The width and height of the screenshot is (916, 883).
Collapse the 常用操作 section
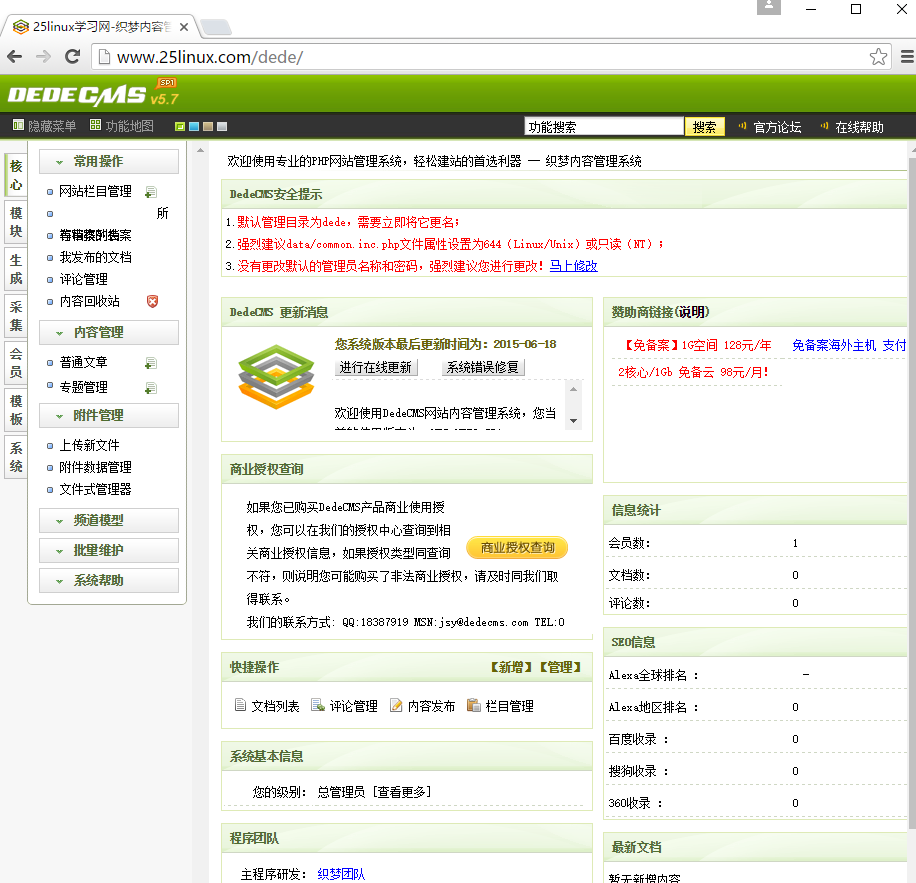coord(109,161)
